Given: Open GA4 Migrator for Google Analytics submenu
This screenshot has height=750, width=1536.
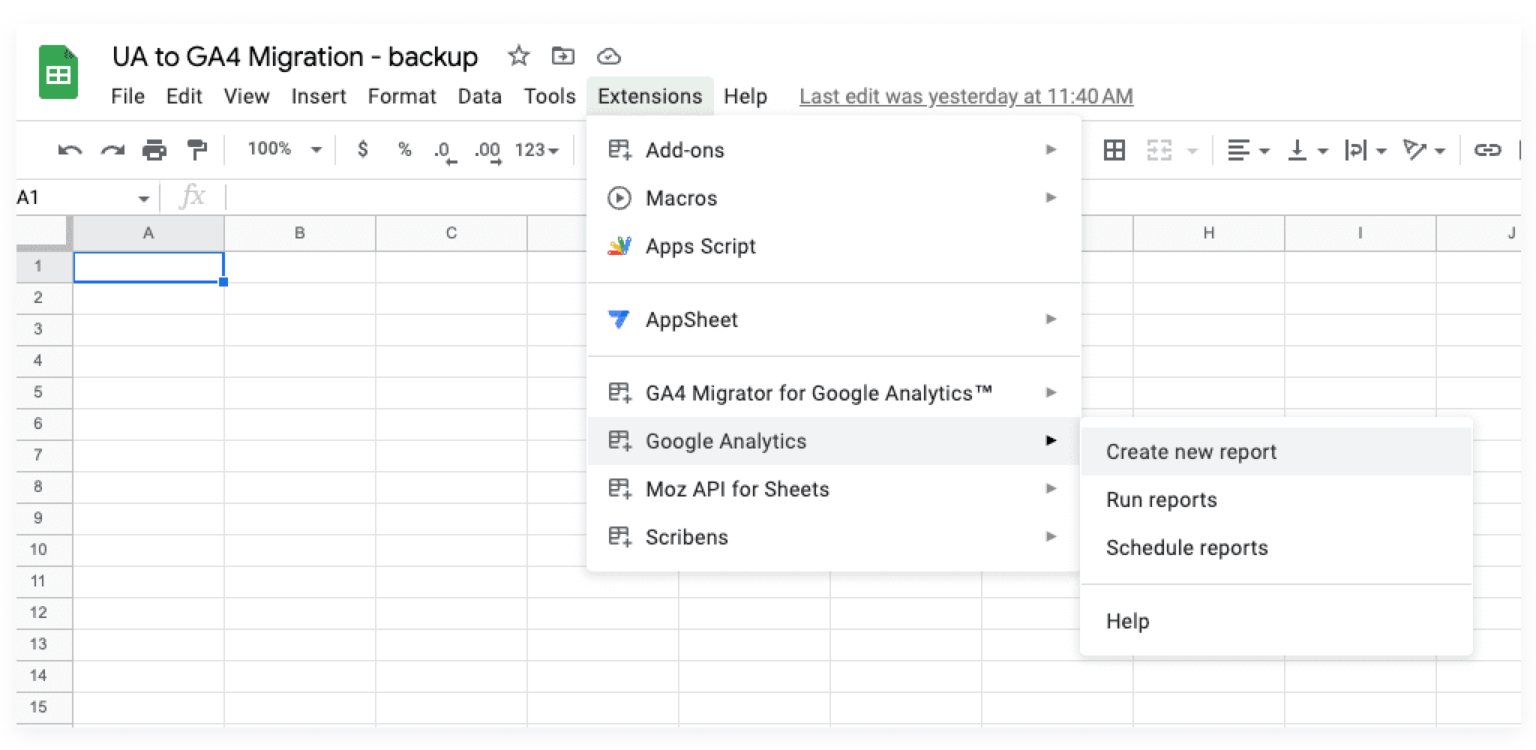Looking at the screenshot, I should point(833,393).
